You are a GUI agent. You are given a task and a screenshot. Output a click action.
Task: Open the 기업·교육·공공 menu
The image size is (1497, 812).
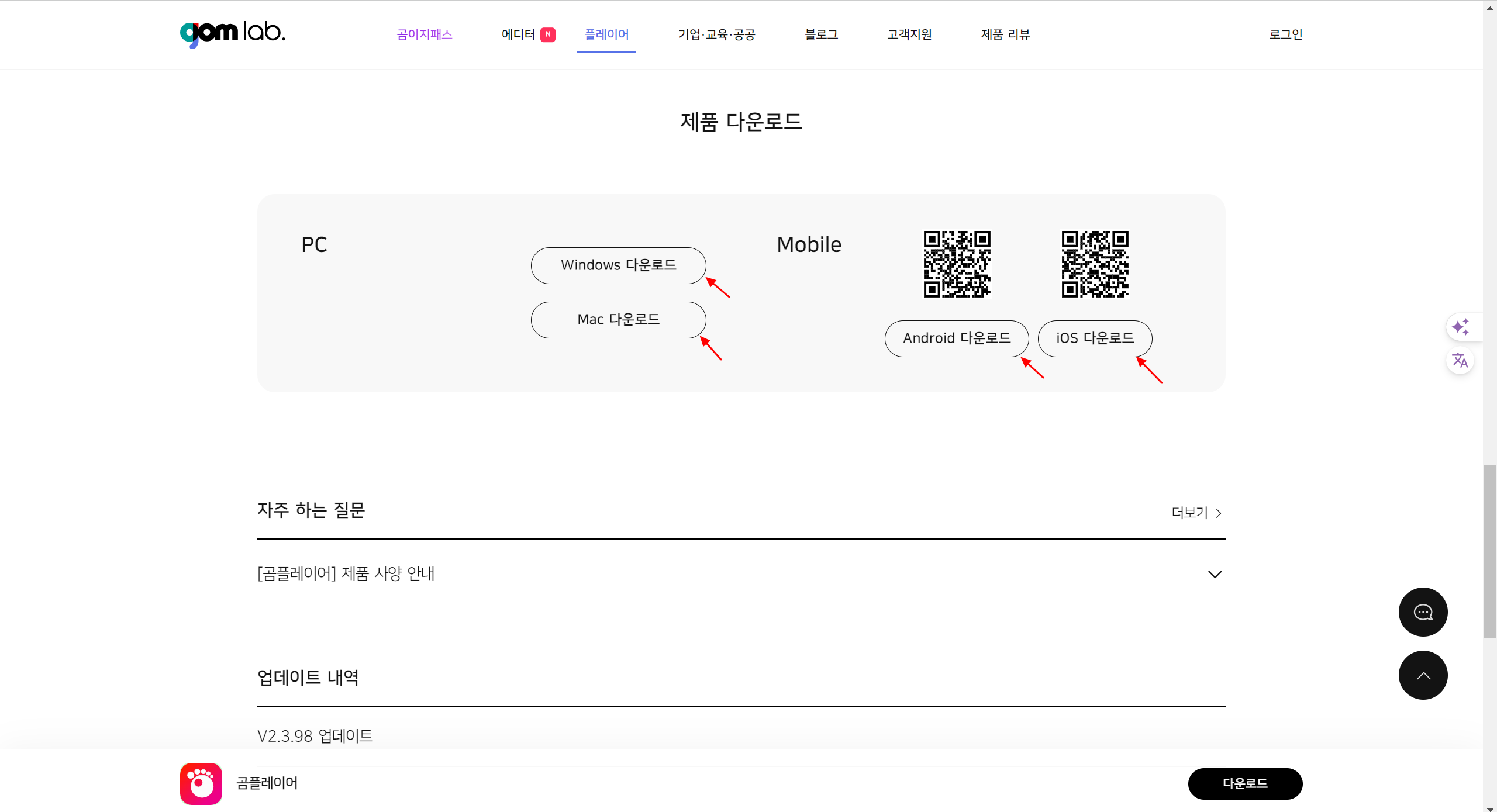(x=717, y=34)
